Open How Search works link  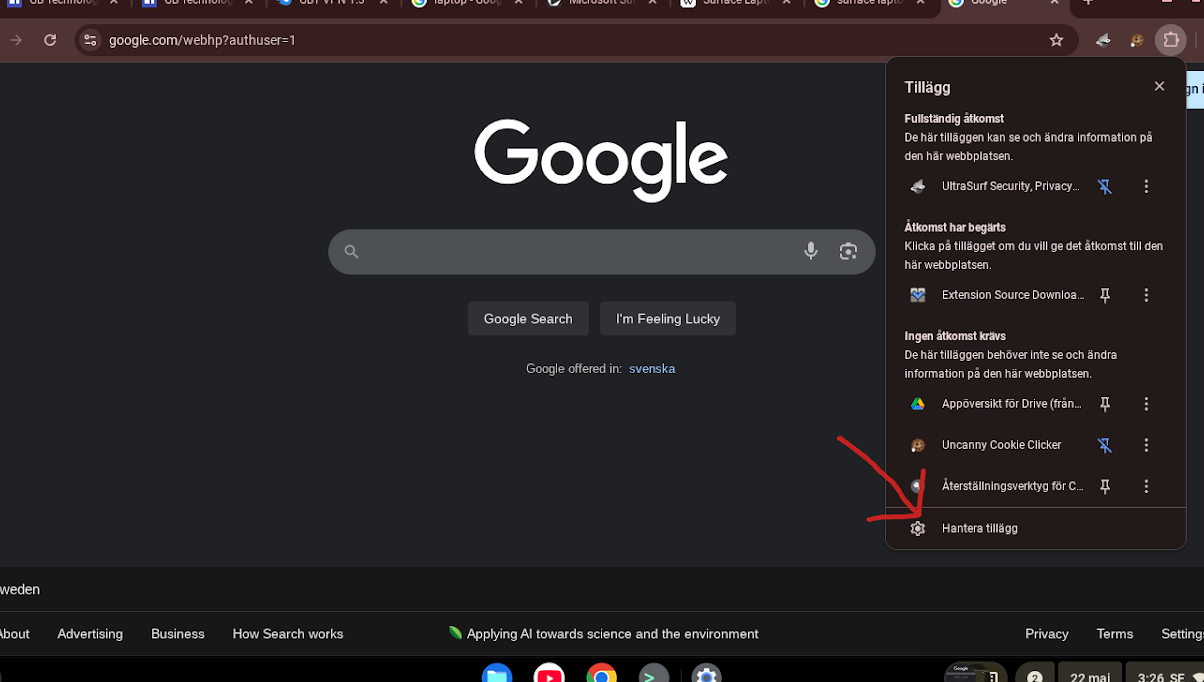288,634
